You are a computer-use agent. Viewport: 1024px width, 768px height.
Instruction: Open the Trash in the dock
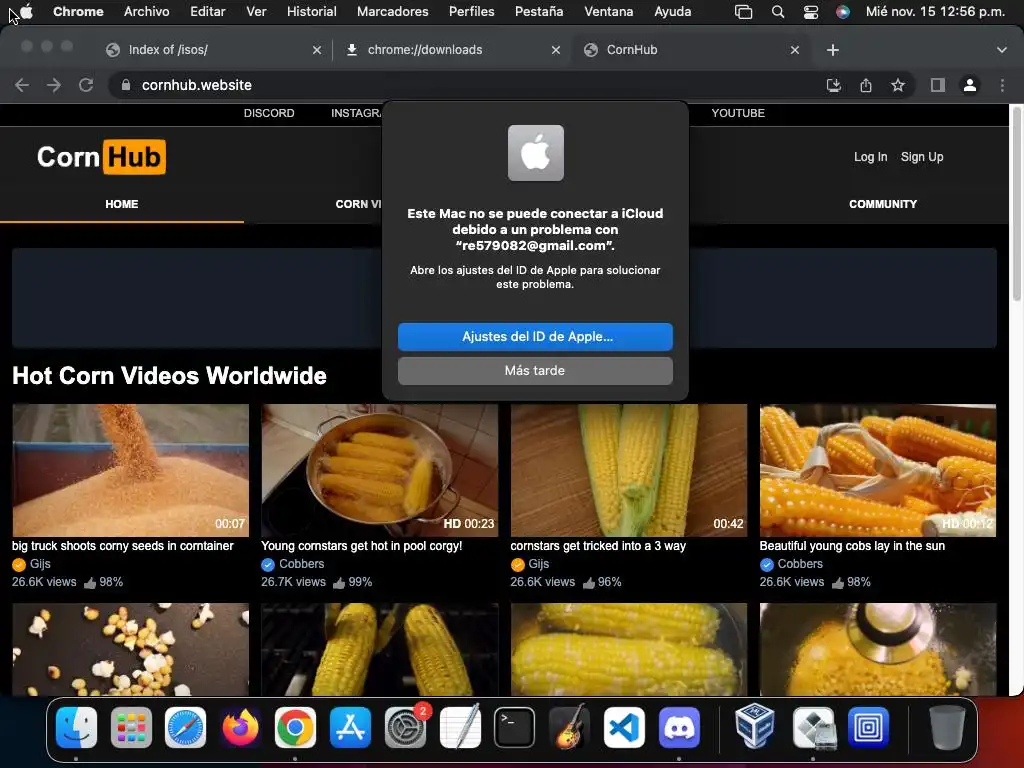[947, 727]
